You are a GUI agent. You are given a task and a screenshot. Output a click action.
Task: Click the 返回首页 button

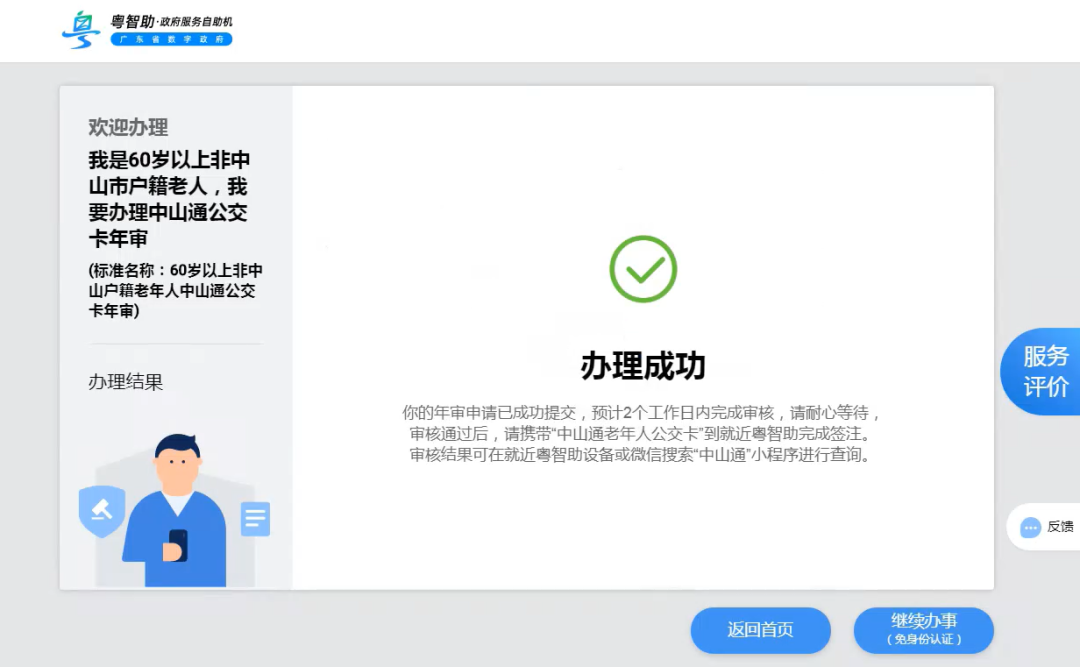(760, 631)
